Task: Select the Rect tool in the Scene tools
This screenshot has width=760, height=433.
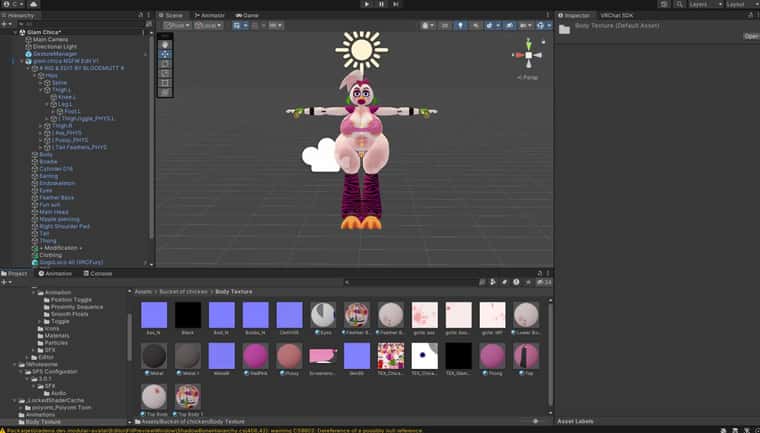Action: (165, 82)
